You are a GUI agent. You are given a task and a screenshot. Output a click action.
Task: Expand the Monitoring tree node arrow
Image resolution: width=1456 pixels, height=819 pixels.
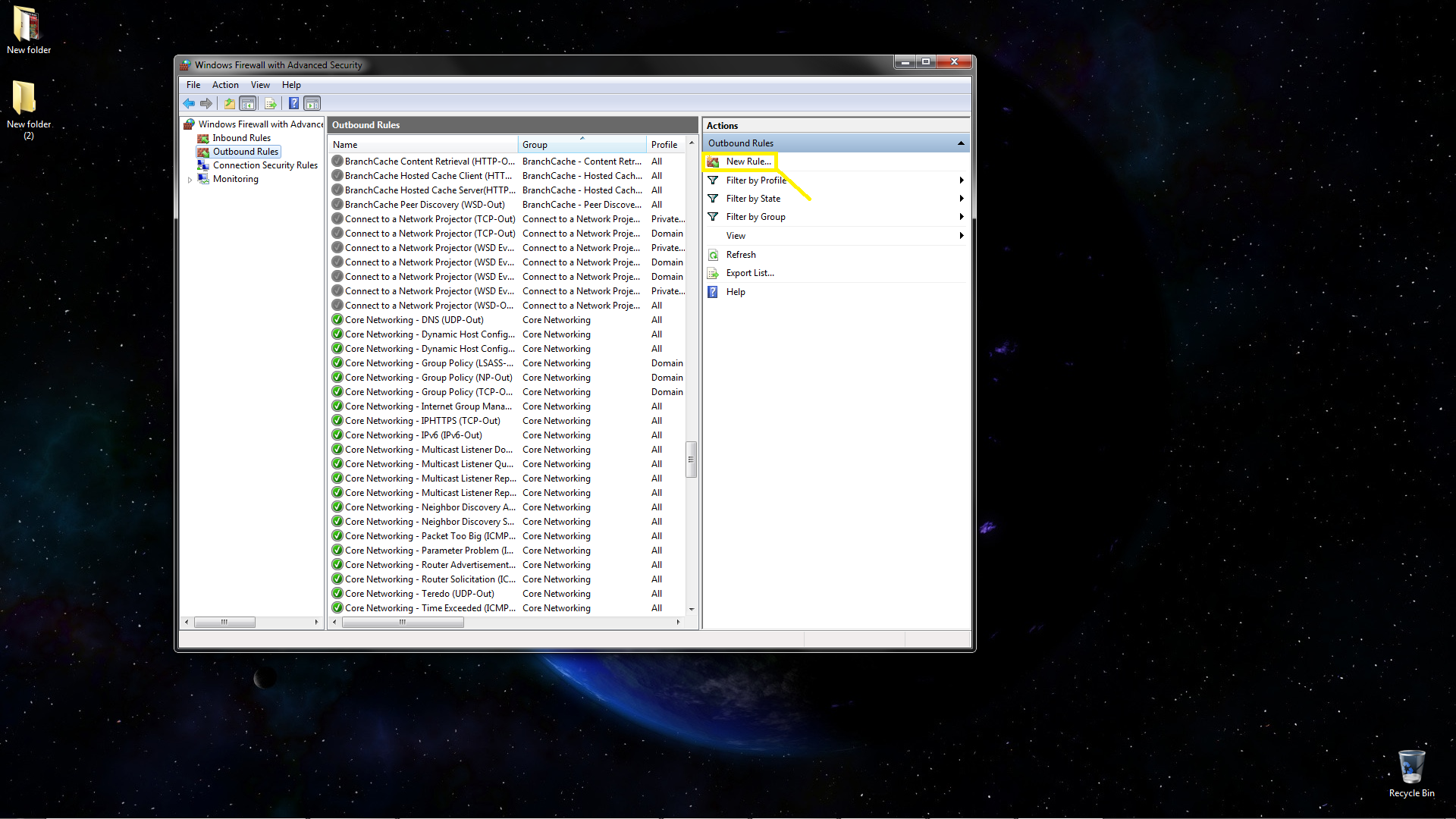190,180
